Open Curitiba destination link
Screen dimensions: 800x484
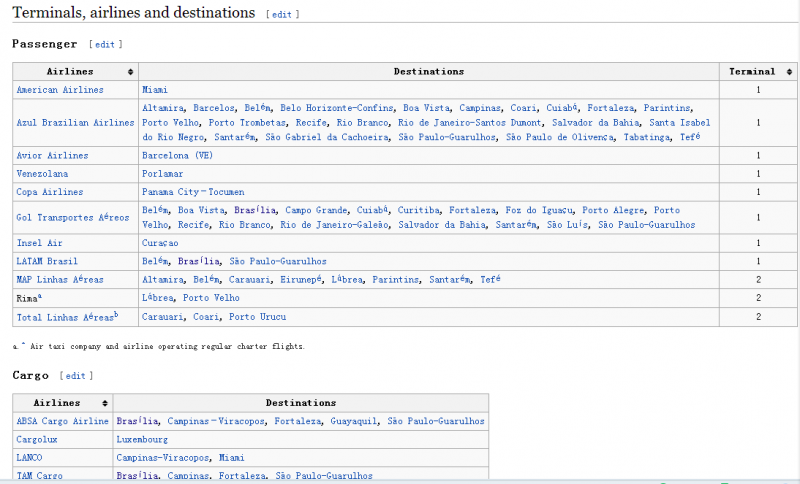[418, 210]
